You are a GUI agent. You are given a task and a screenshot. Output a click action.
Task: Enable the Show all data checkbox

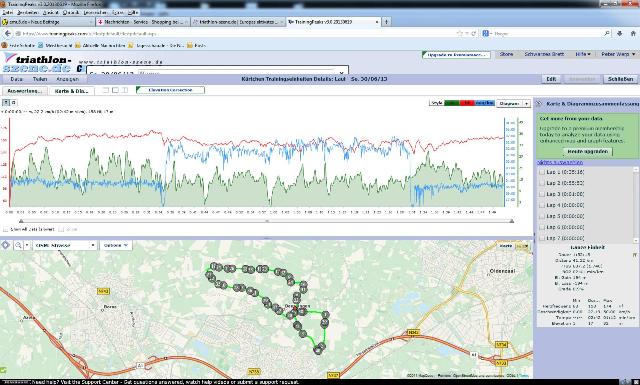pyautogui.click(x=6, y=229)
